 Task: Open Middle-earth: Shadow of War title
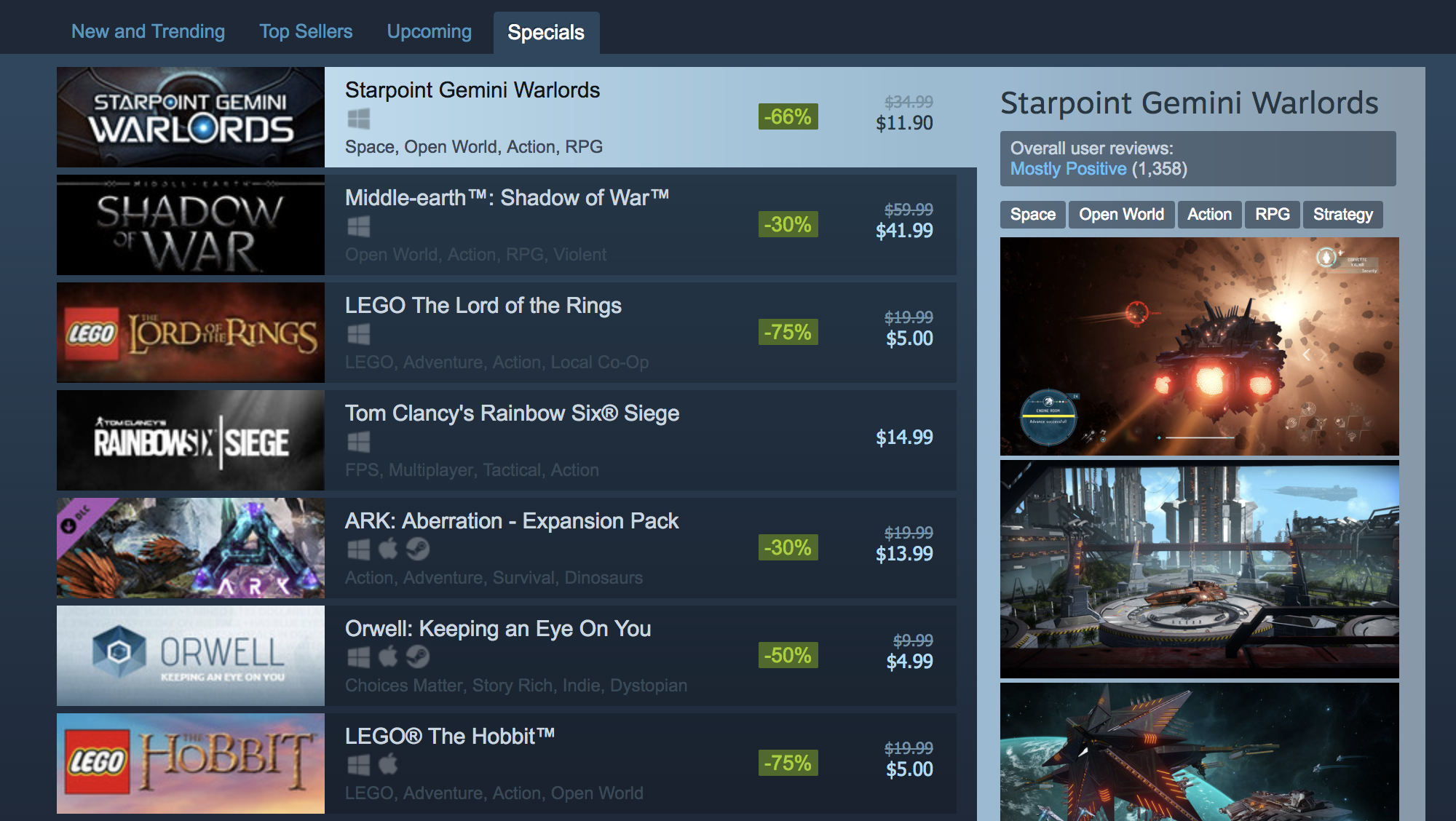click(x=507, y=197)
